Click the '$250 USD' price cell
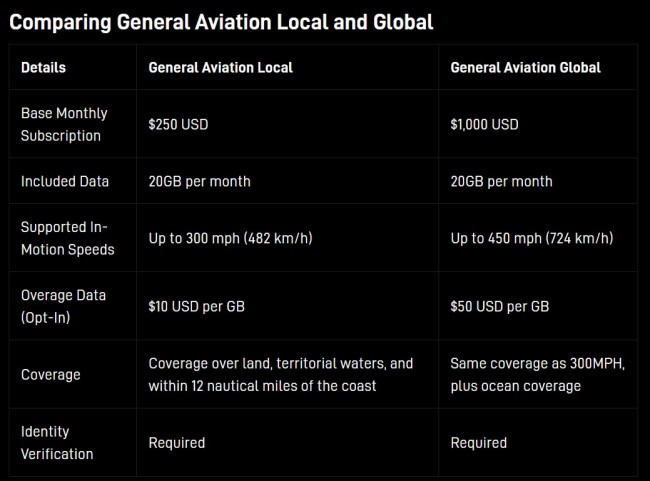This screenshot has width=650, height=481. coord(180,125)
